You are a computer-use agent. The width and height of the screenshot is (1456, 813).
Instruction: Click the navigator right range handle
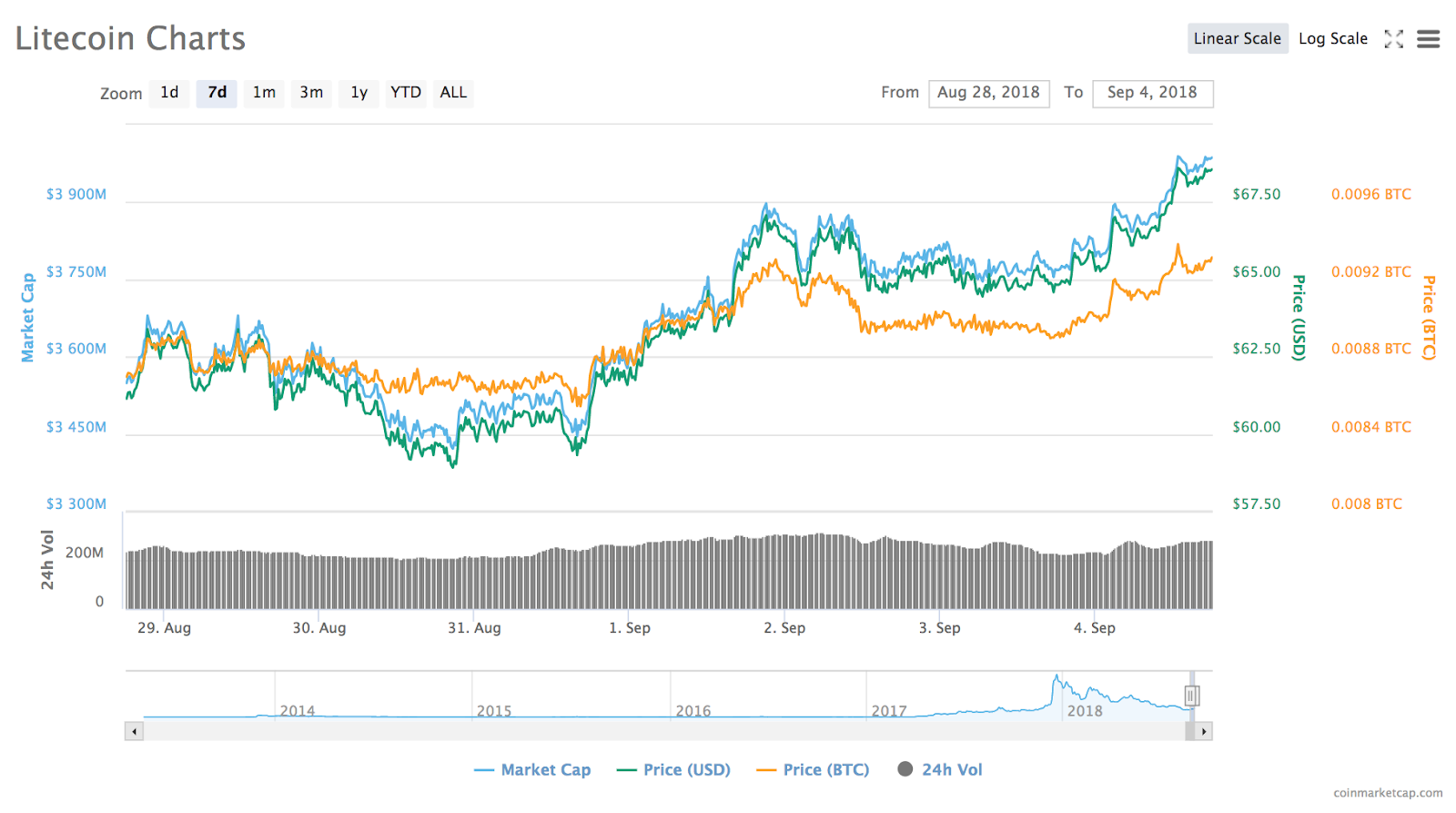click(1191, 696)
